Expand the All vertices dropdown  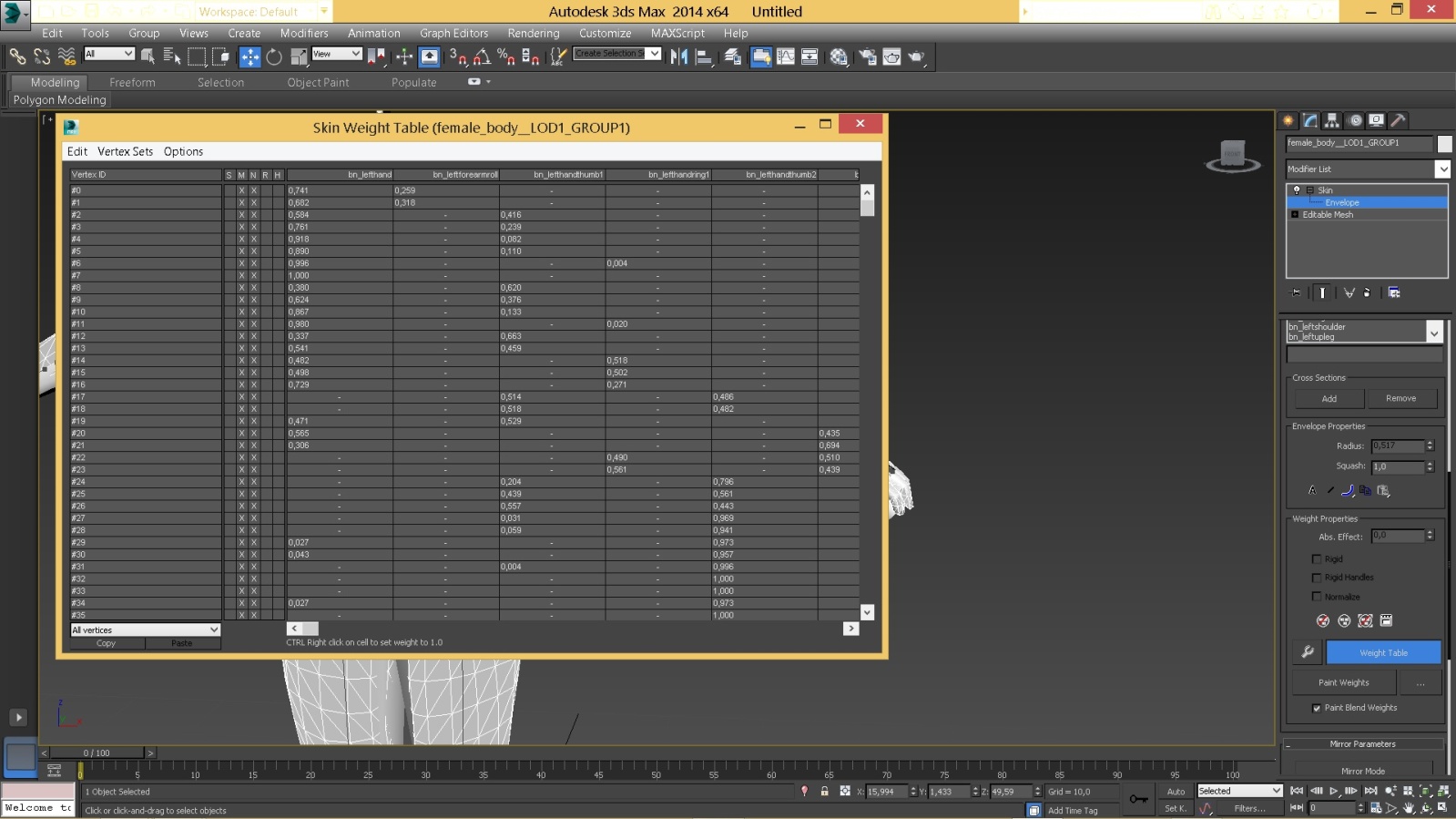coord(214,630)
